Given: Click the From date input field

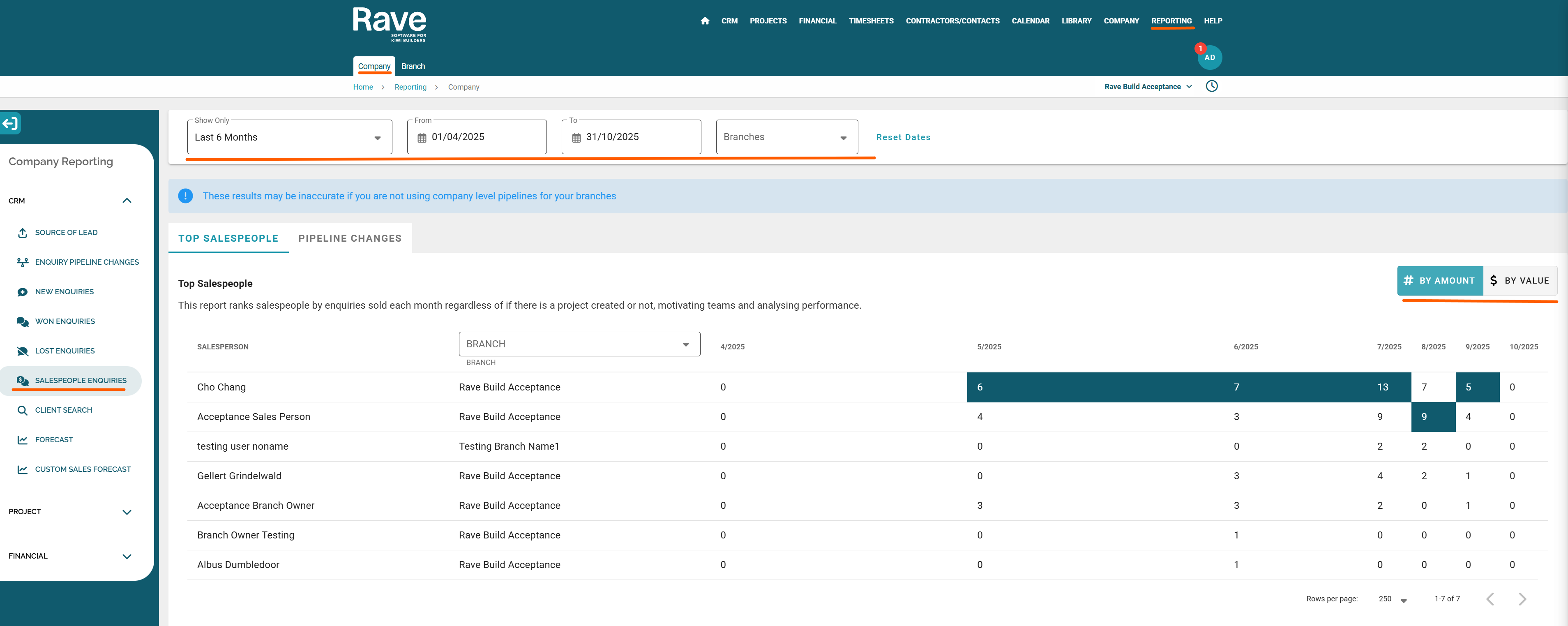Looking at the screenshot, I should 477,138.
